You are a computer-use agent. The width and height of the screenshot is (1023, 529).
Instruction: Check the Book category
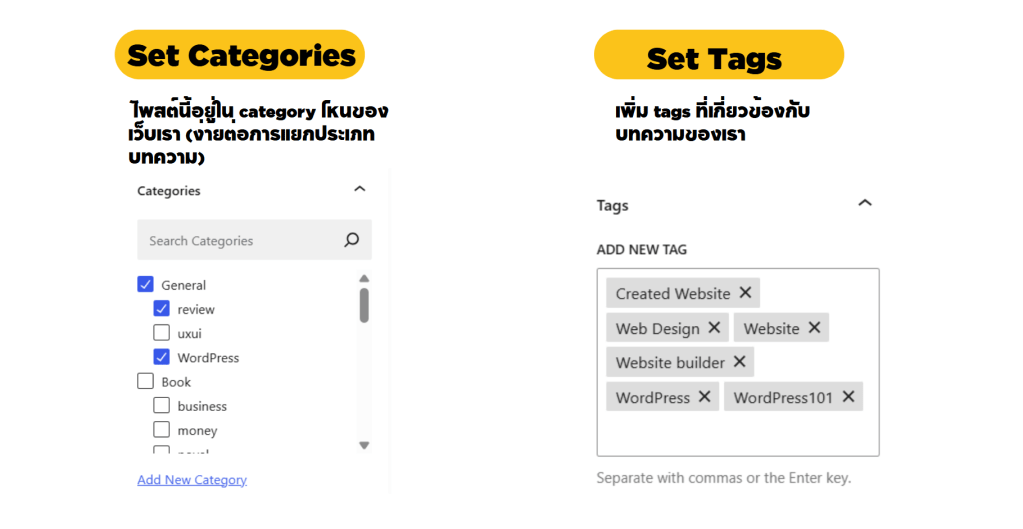click(145, 382)
